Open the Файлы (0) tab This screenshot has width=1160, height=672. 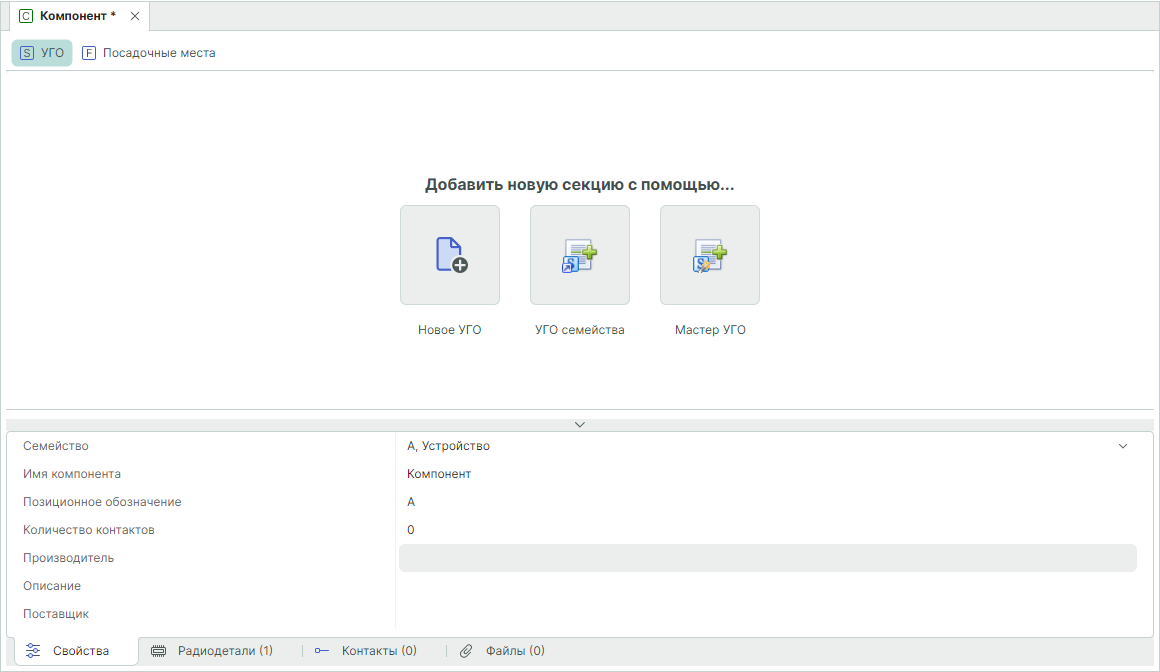(502, 651)
